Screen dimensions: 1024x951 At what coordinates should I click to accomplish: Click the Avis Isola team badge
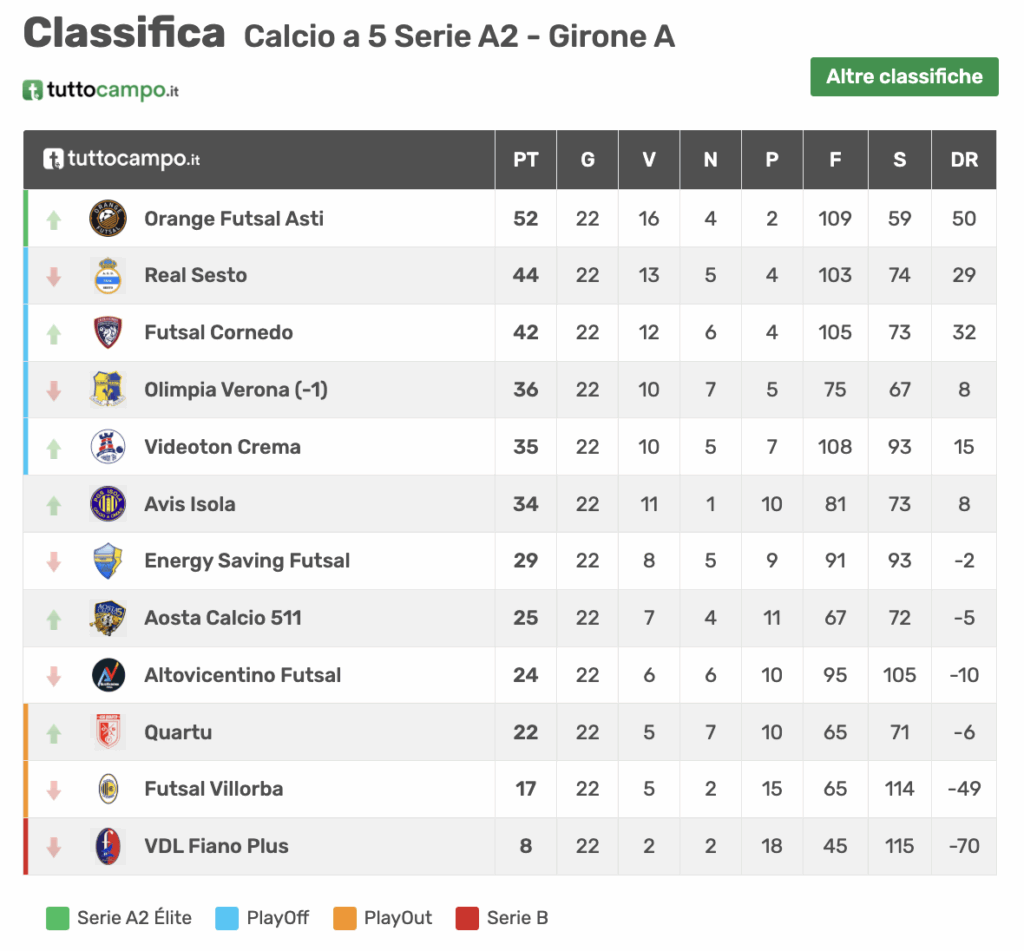(108, 503)
